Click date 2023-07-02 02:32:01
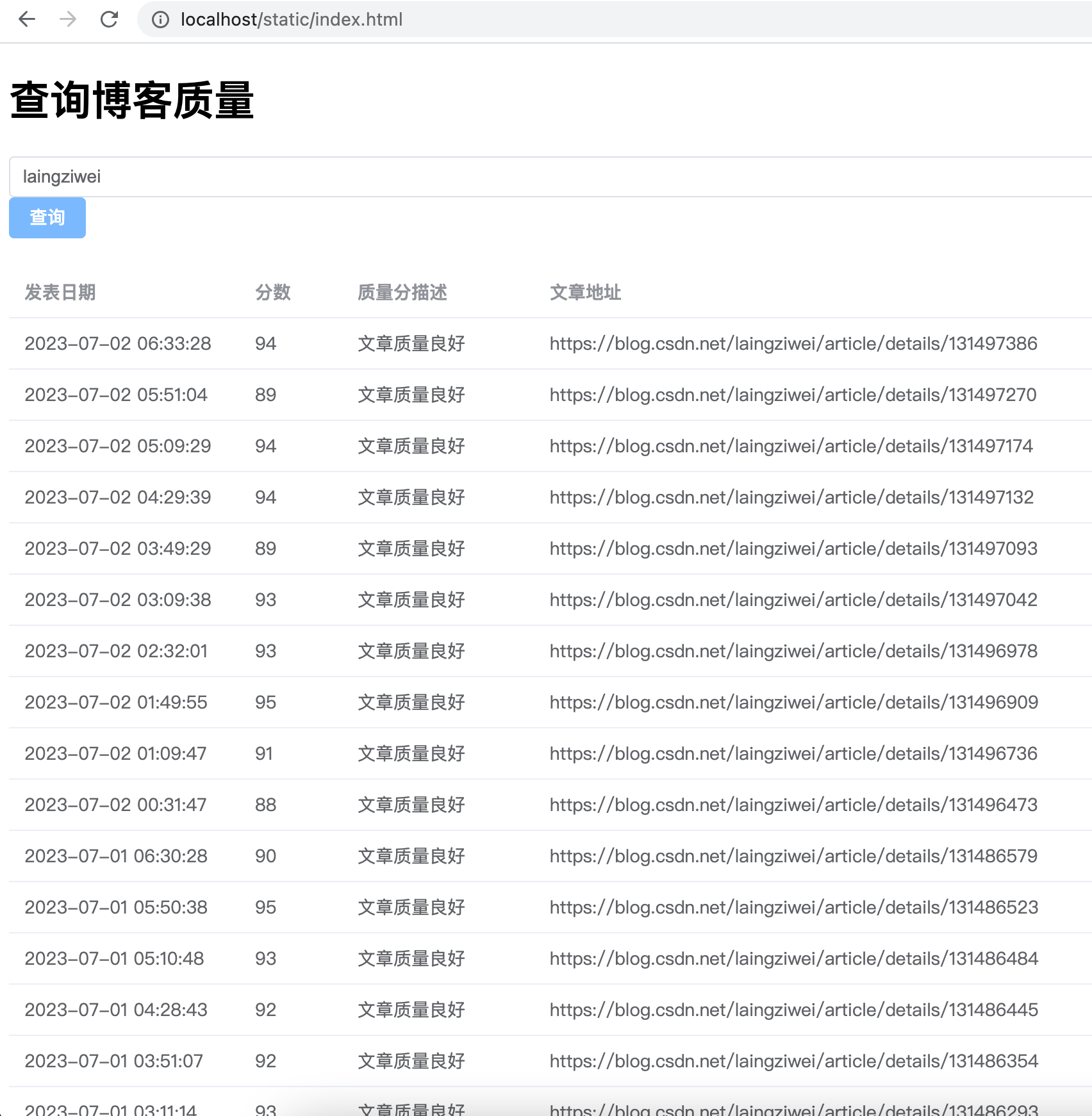The image size is (1092, 1116). [116, 652]
